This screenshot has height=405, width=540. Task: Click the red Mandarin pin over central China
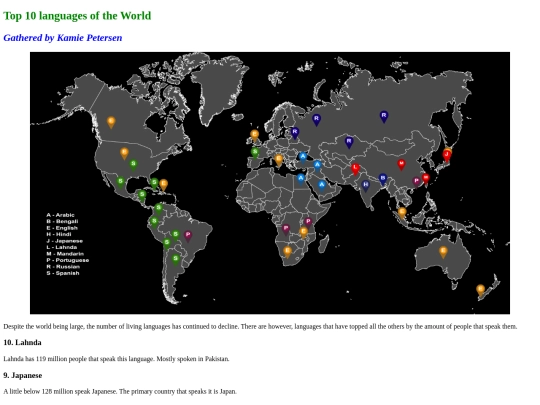coord(401,165)
